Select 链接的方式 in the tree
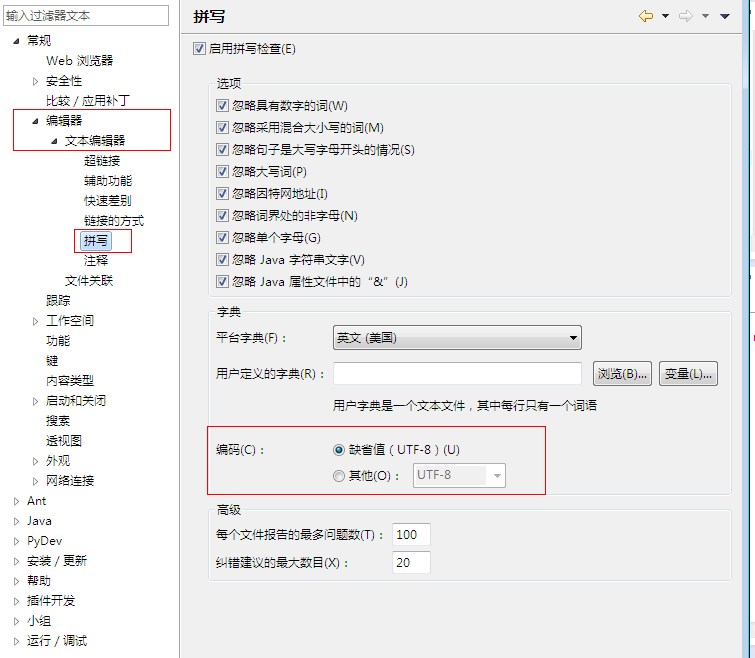 pyautogui.click(x=114, y=221)
